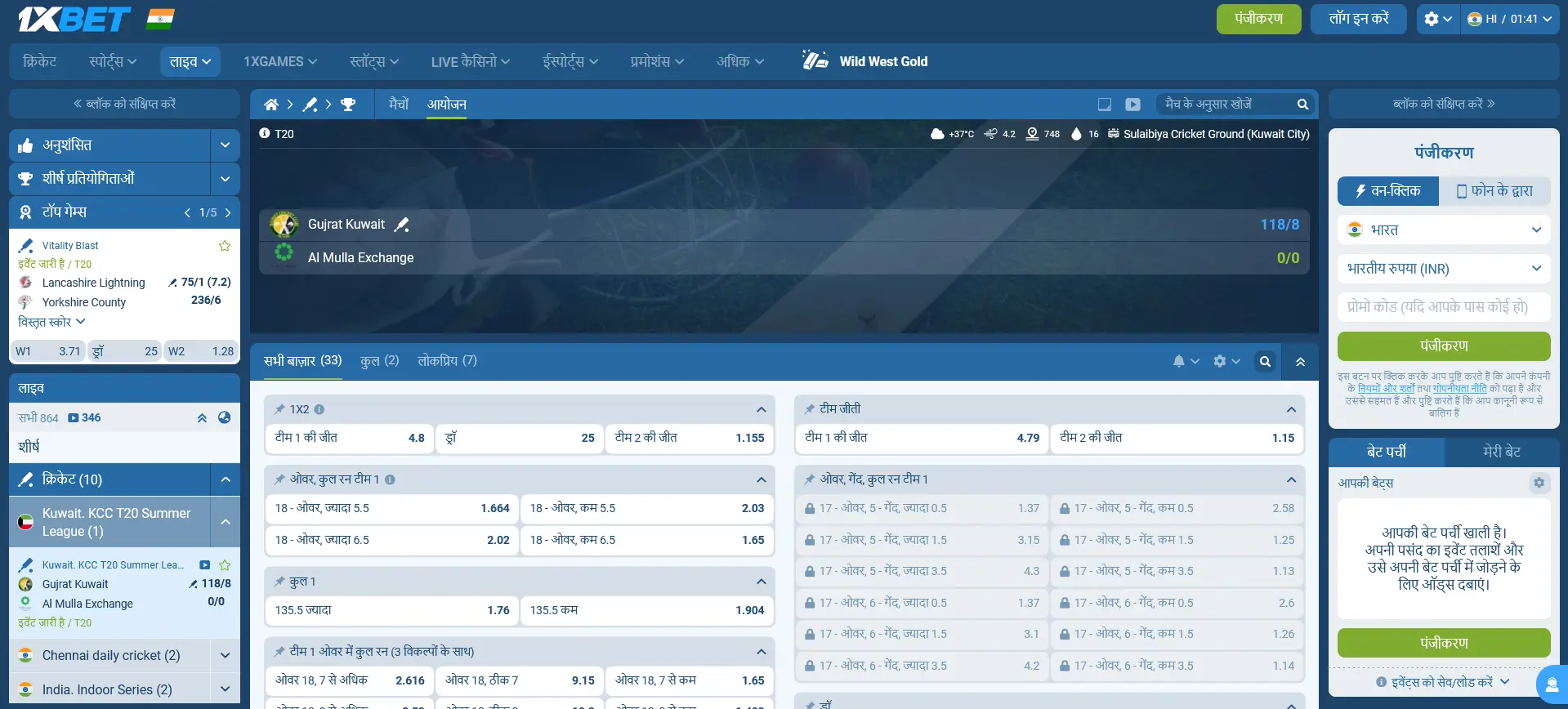The height and width of the screenshot is (709, 1568).
Task: Click the gear icon in markets bar
Action: (1220, 361)
